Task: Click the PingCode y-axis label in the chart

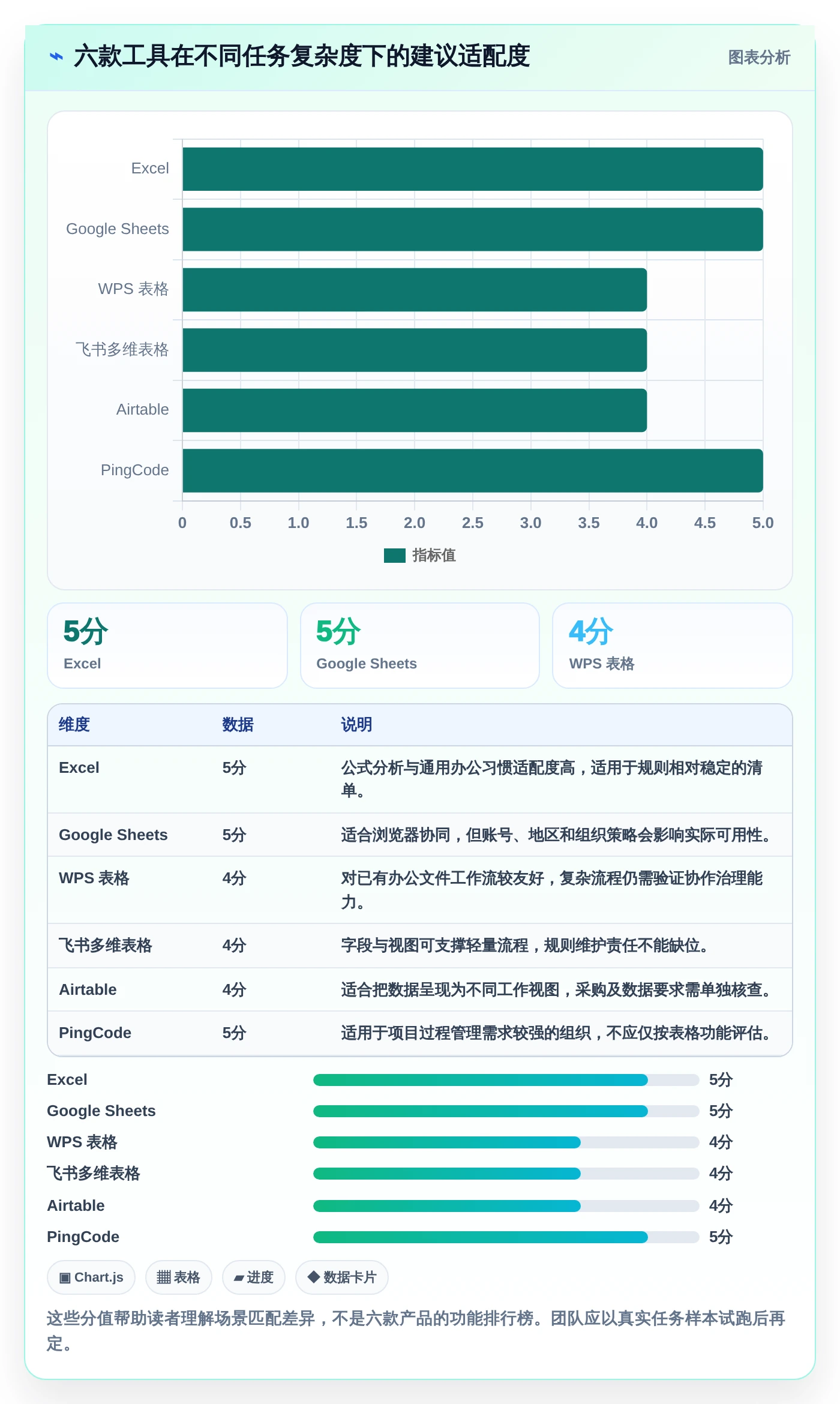Action: [x=135, y=470]
